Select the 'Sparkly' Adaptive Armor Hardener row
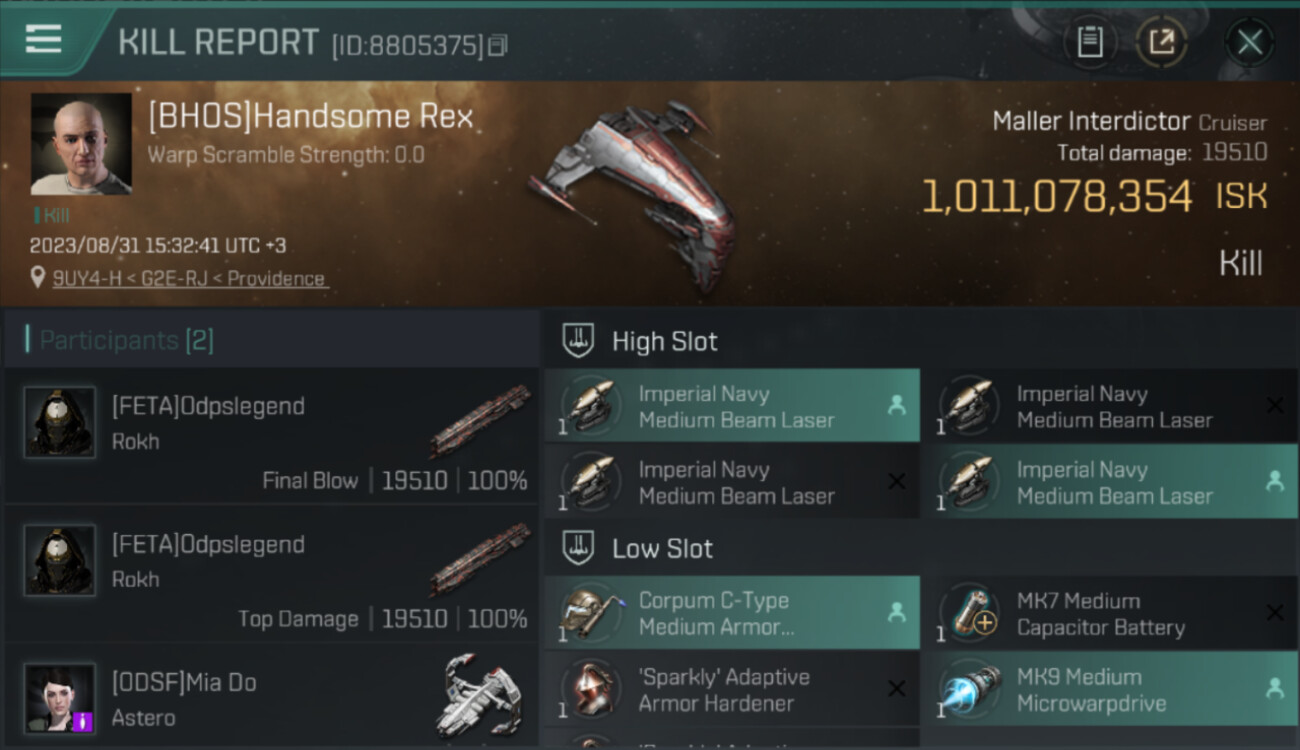 pos(732,689)
